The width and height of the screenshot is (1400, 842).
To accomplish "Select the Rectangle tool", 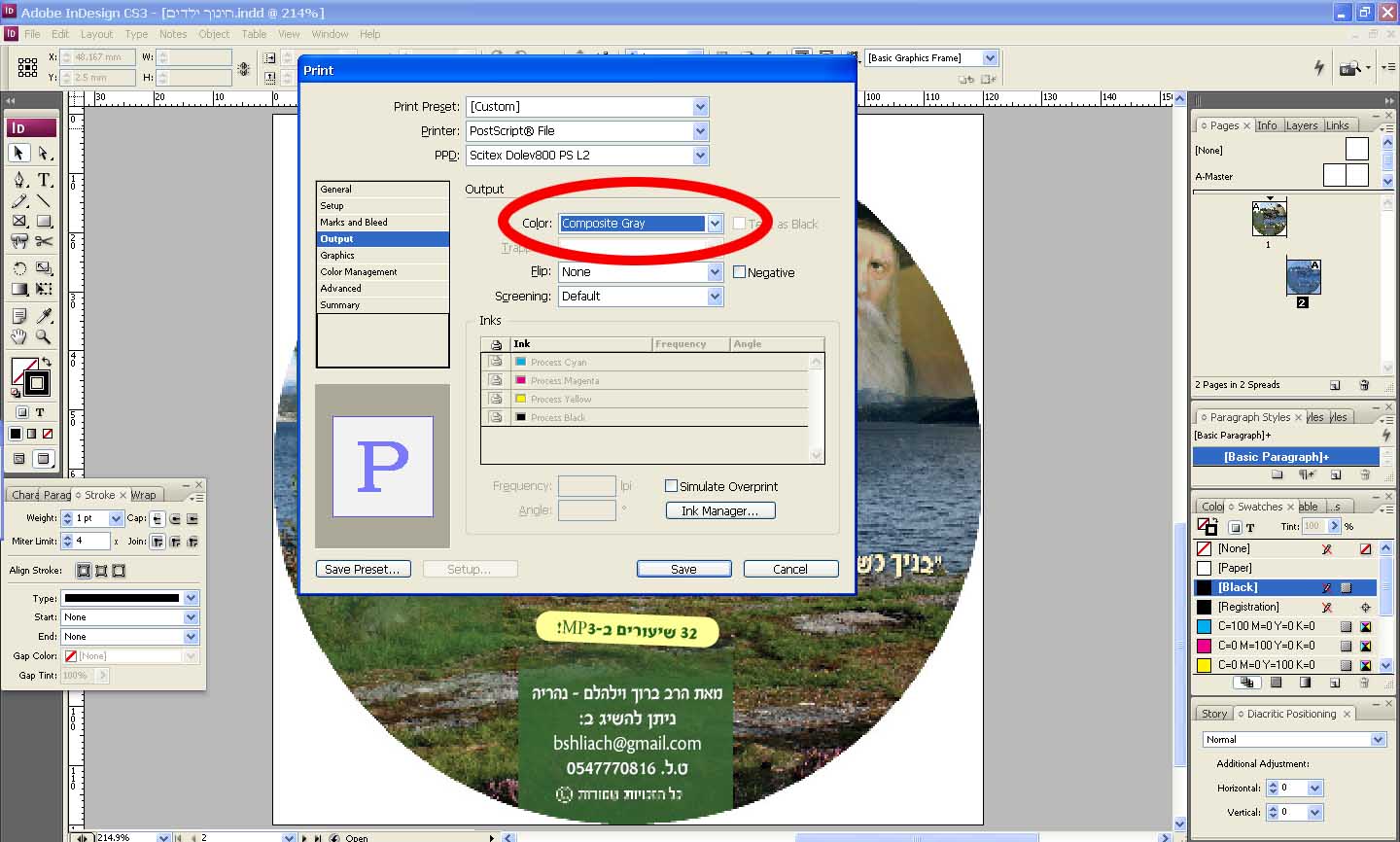I will (44, 222).
